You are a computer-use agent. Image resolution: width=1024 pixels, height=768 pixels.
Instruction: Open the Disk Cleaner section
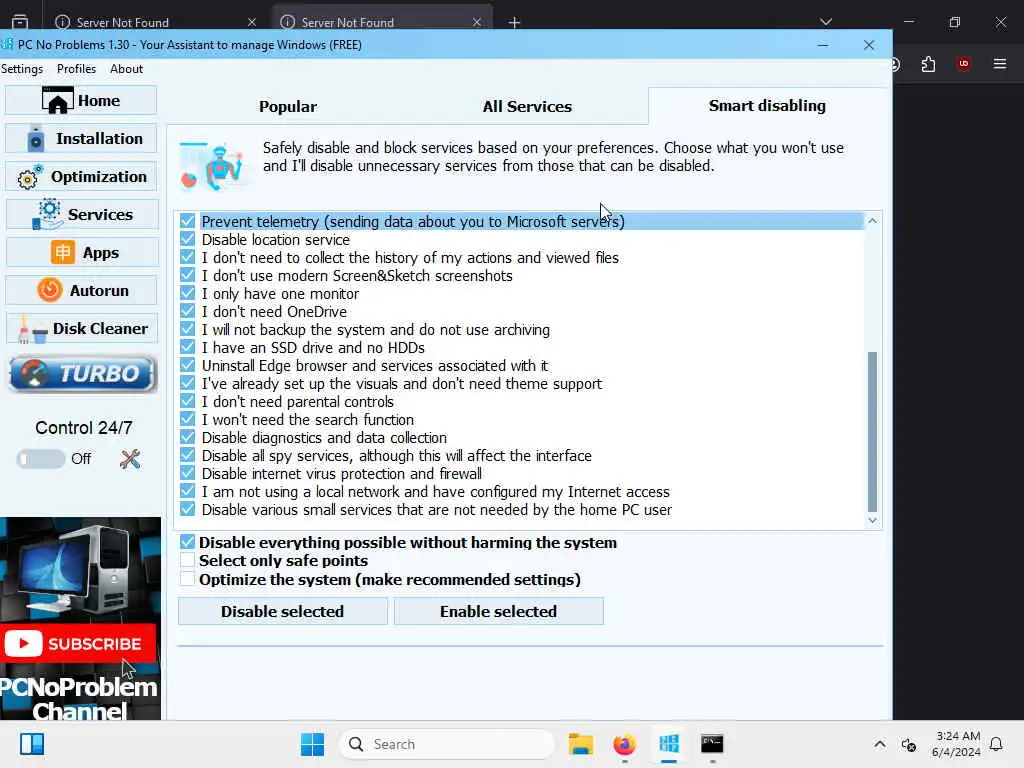coord(81,328)
